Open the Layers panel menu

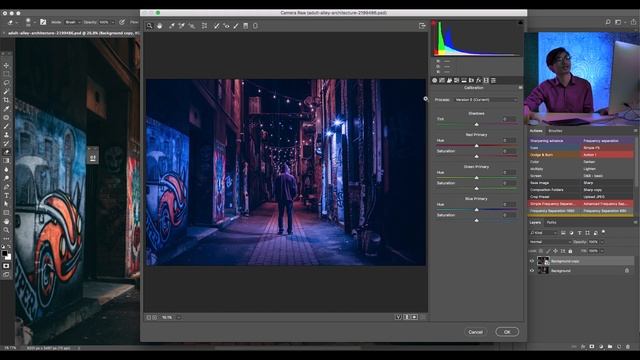click(636, 222)
